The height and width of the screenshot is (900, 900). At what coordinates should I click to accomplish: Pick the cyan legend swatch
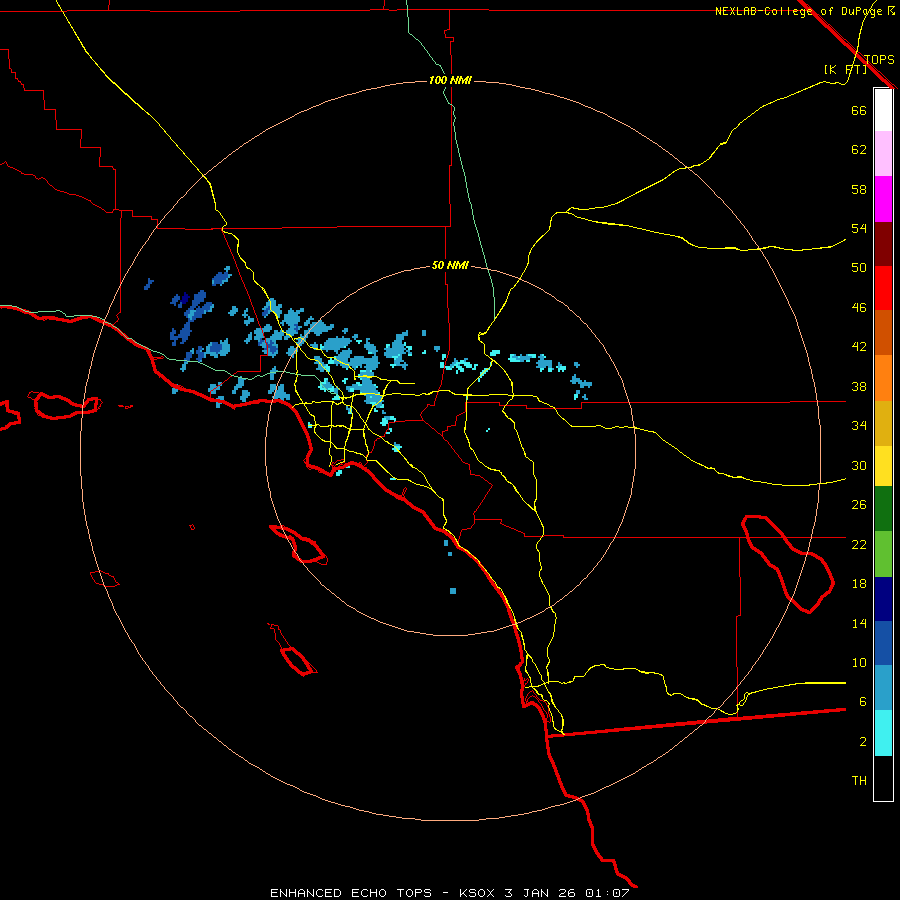[x=883, y=733]
